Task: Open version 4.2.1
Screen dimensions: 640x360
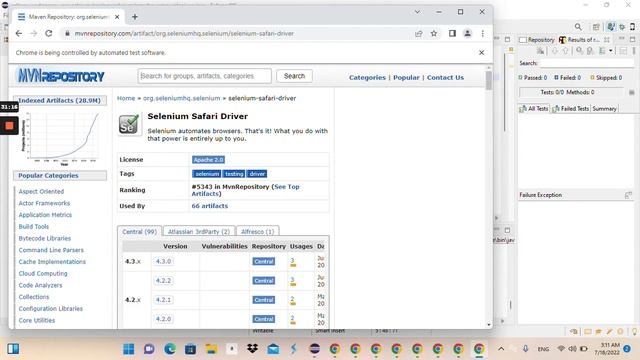Action: [163, 300]
